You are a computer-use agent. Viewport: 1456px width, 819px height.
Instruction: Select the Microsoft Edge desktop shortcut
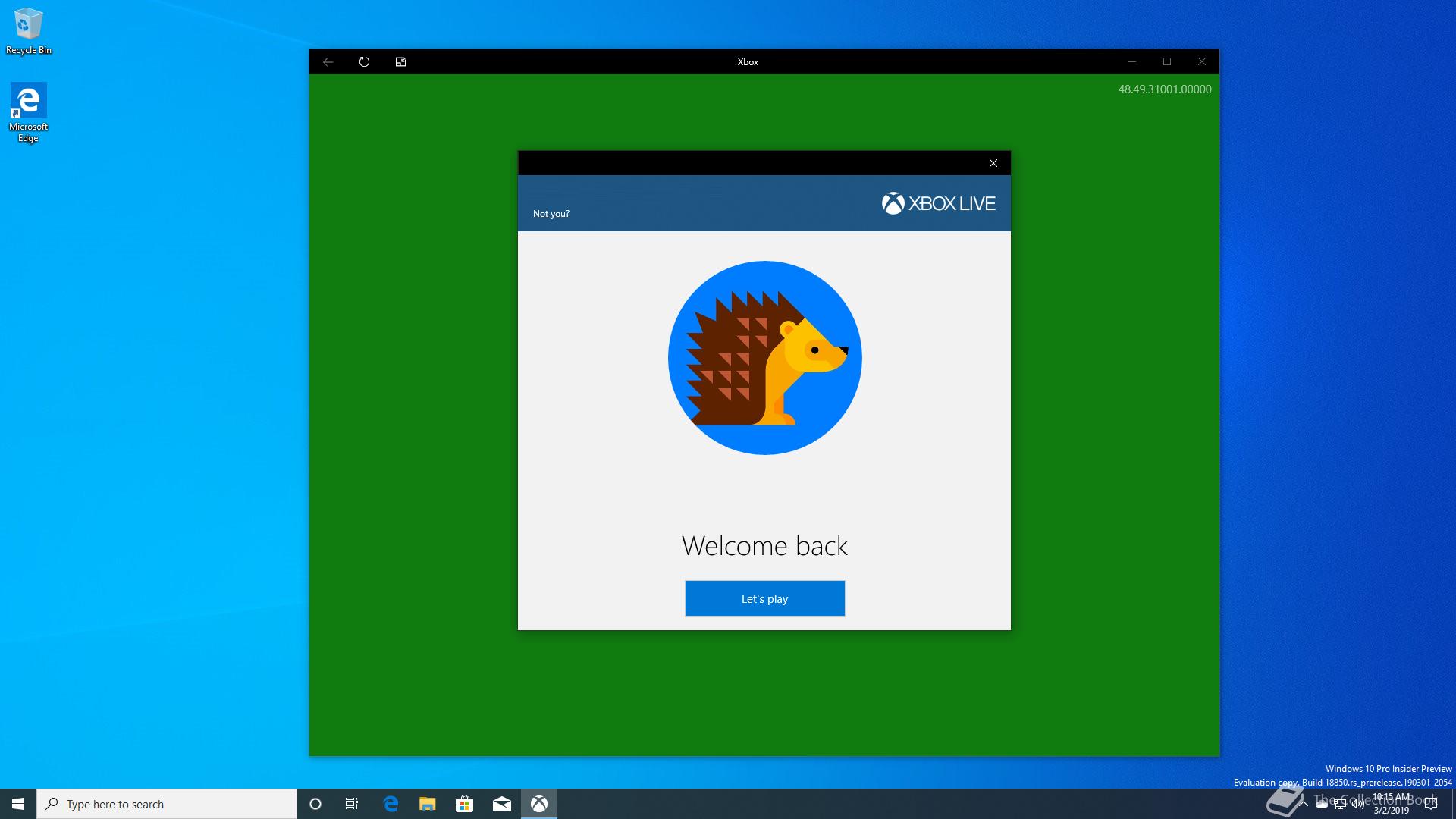(x=29, y=112)
